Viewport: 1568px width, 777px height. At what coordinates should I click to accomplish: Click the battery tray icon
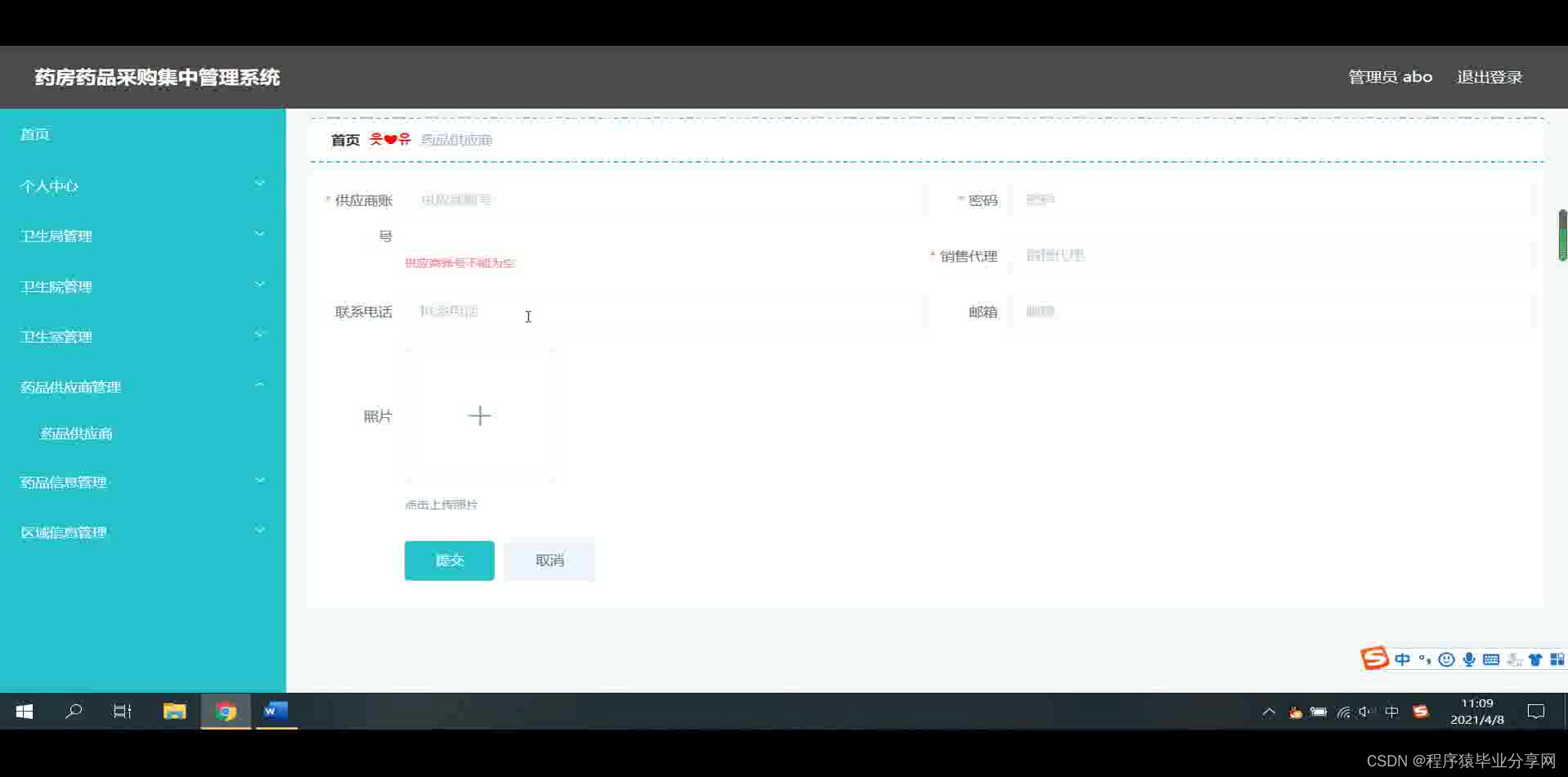tap(1319, 712)
